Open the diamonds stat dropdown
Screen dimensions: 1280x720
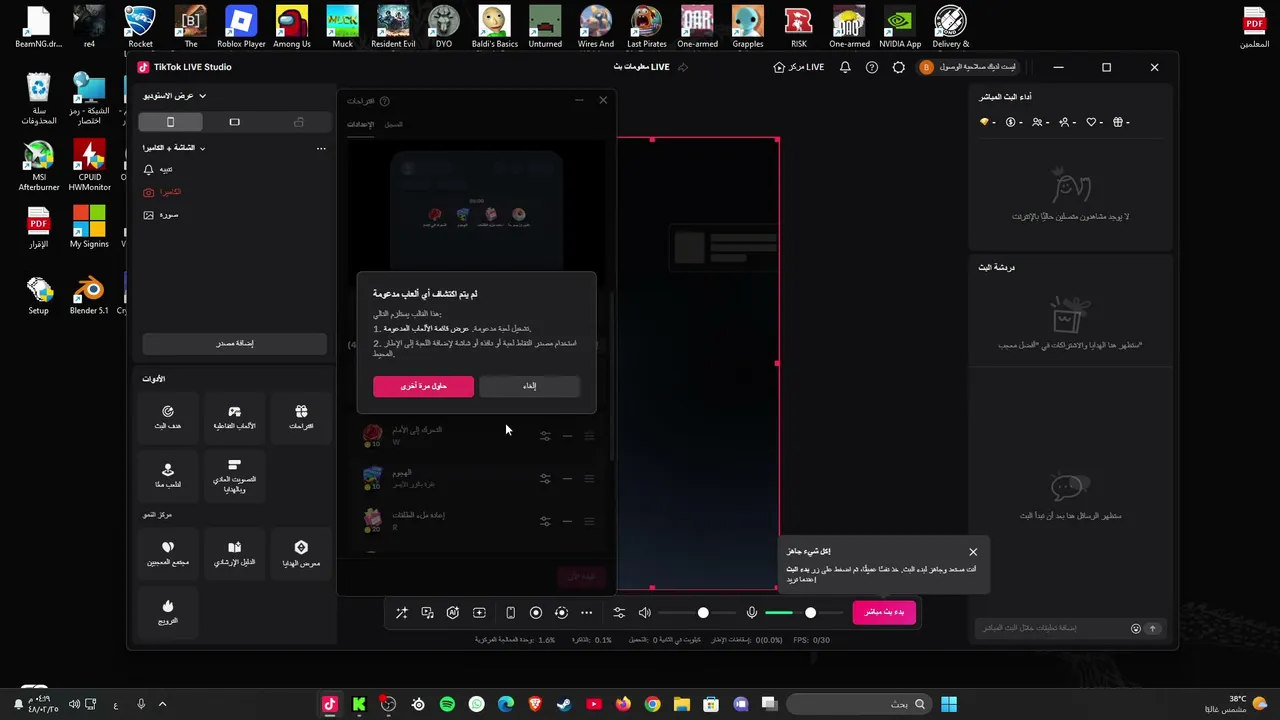point(987,122)
